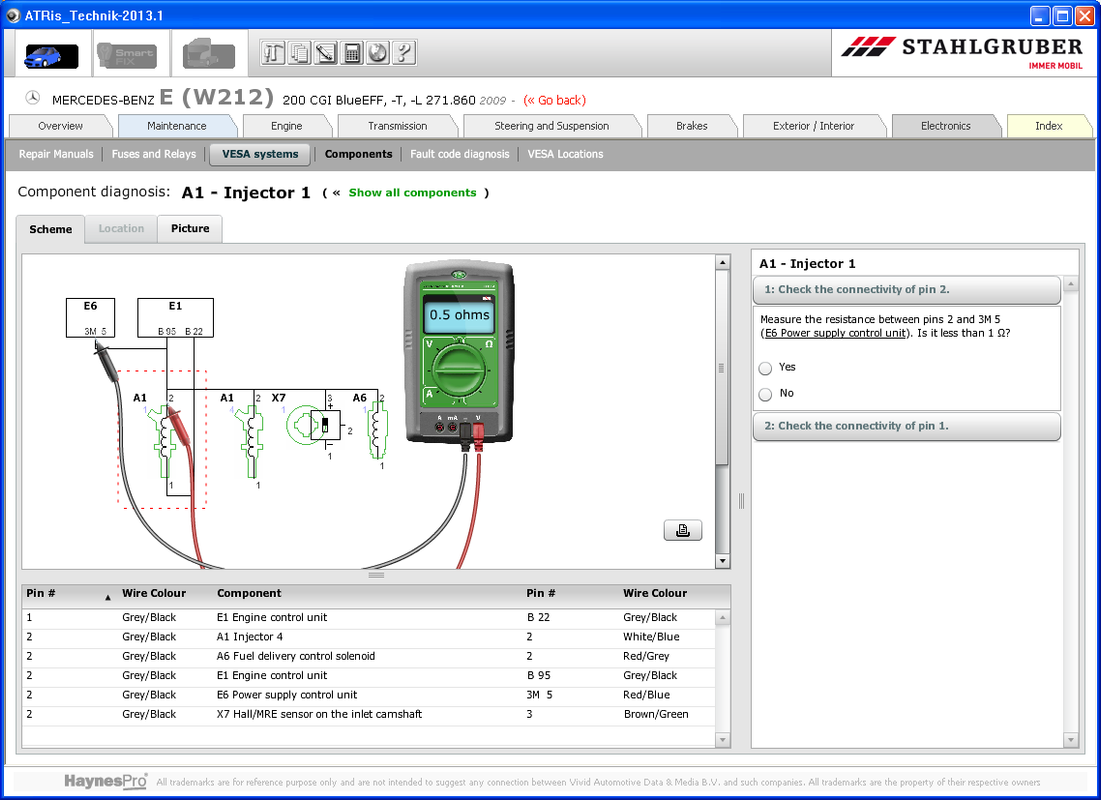Screen dimensions: 1101x800
Task: Open the E6 Power supply control unit link
Action: 836,333
